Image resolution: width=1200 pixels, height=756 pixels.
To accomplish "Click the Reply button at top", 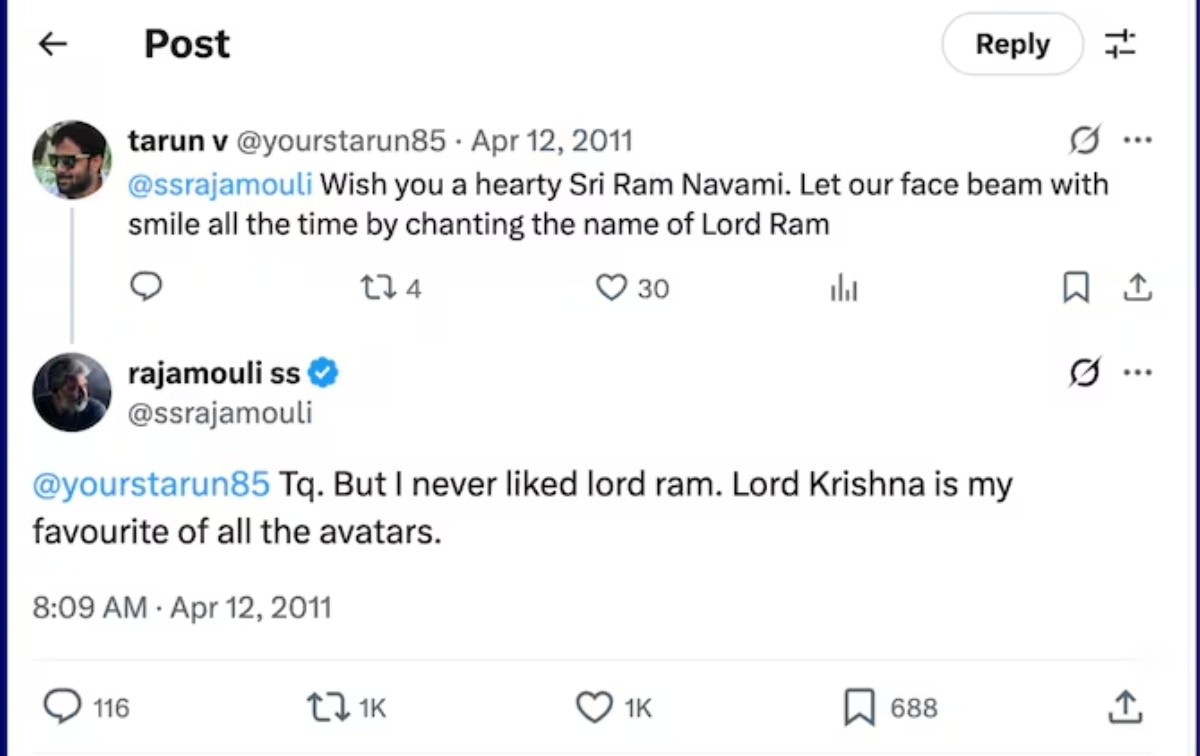I will tap(1012, 44).
